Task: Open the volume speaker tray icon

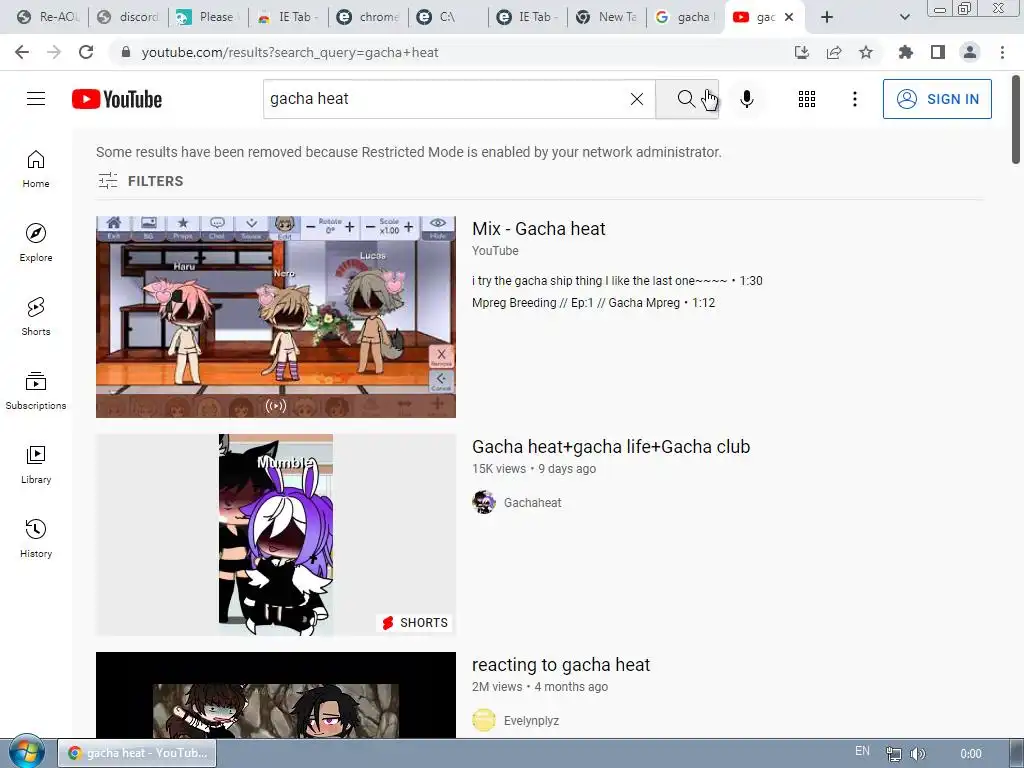Action: [918, 754]
